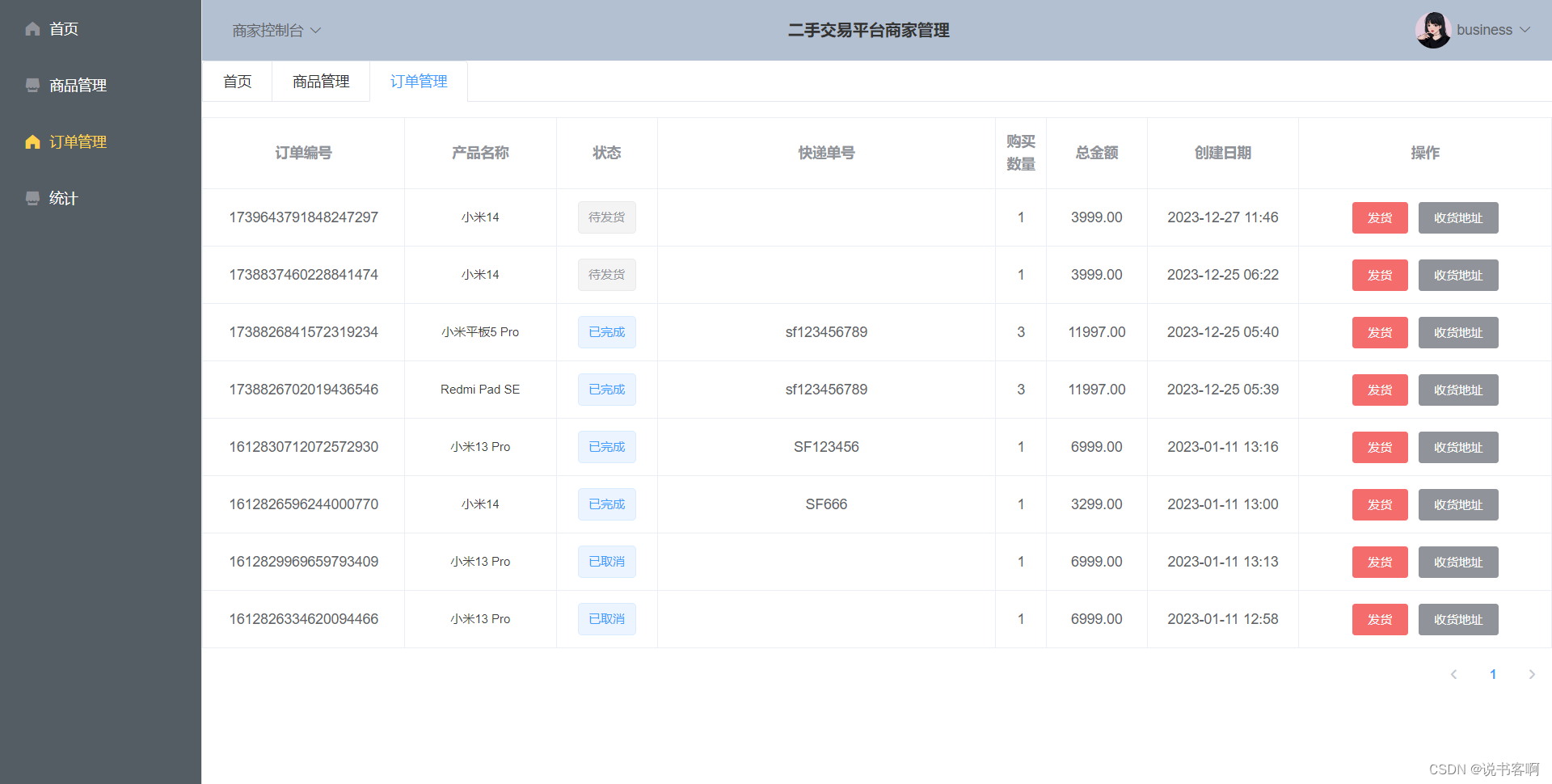
Task: Open the business user dropdown chevron
Action: [1525, 30]
